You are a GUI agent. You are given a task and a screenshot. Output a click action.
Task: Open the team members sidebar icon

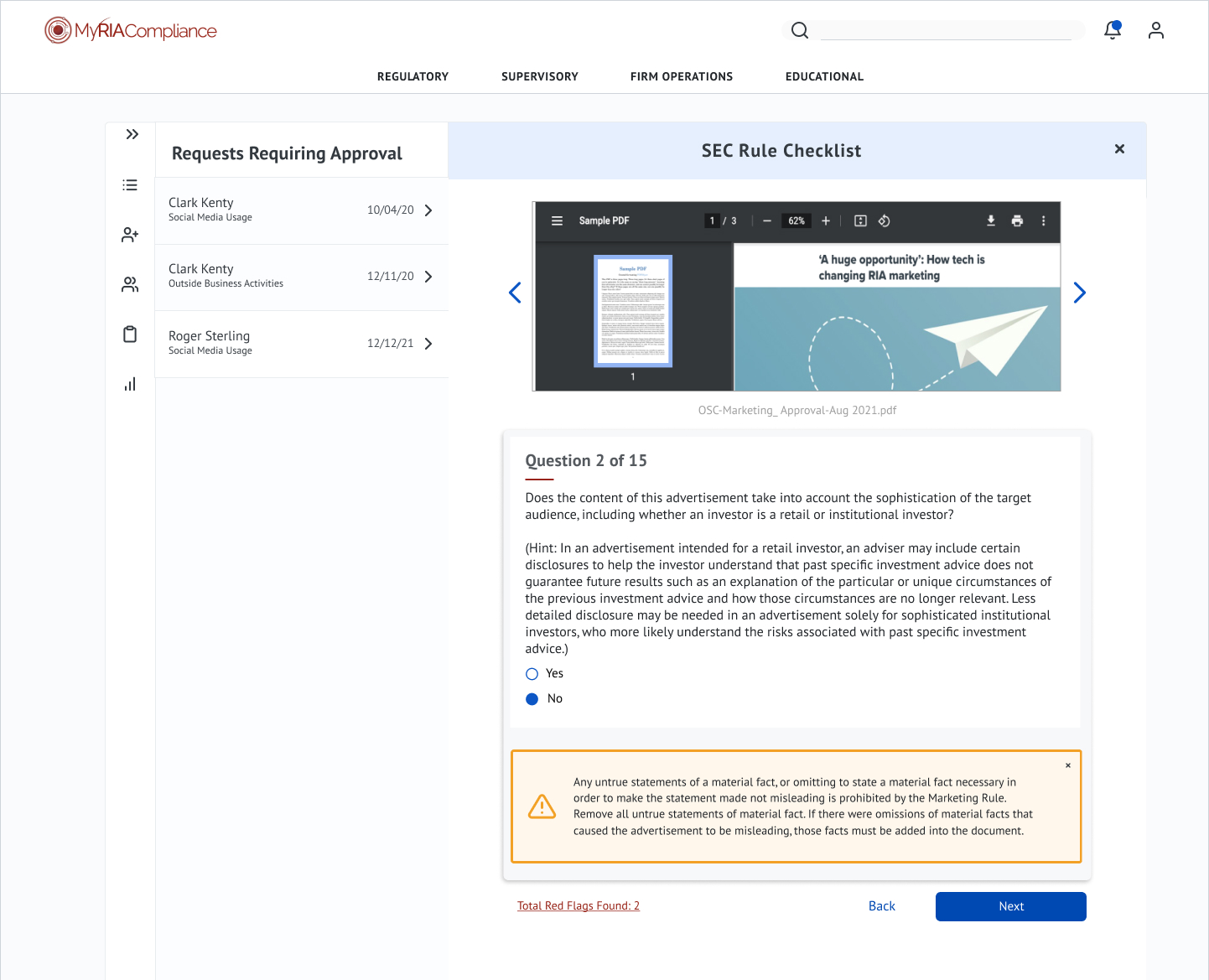[130, 284]
